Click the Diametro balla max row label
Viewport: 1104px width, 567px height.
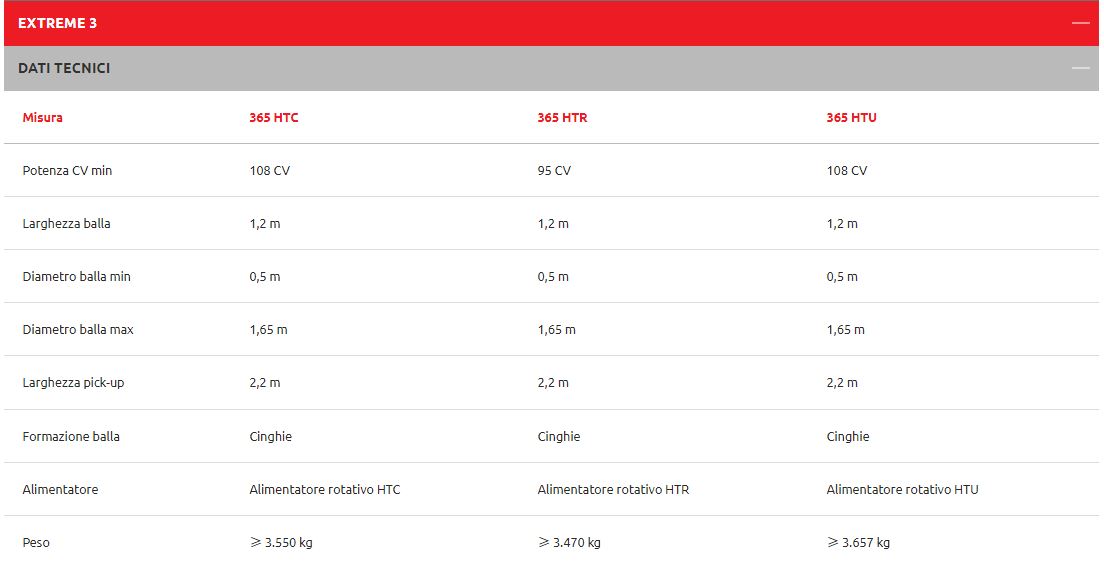78,330
